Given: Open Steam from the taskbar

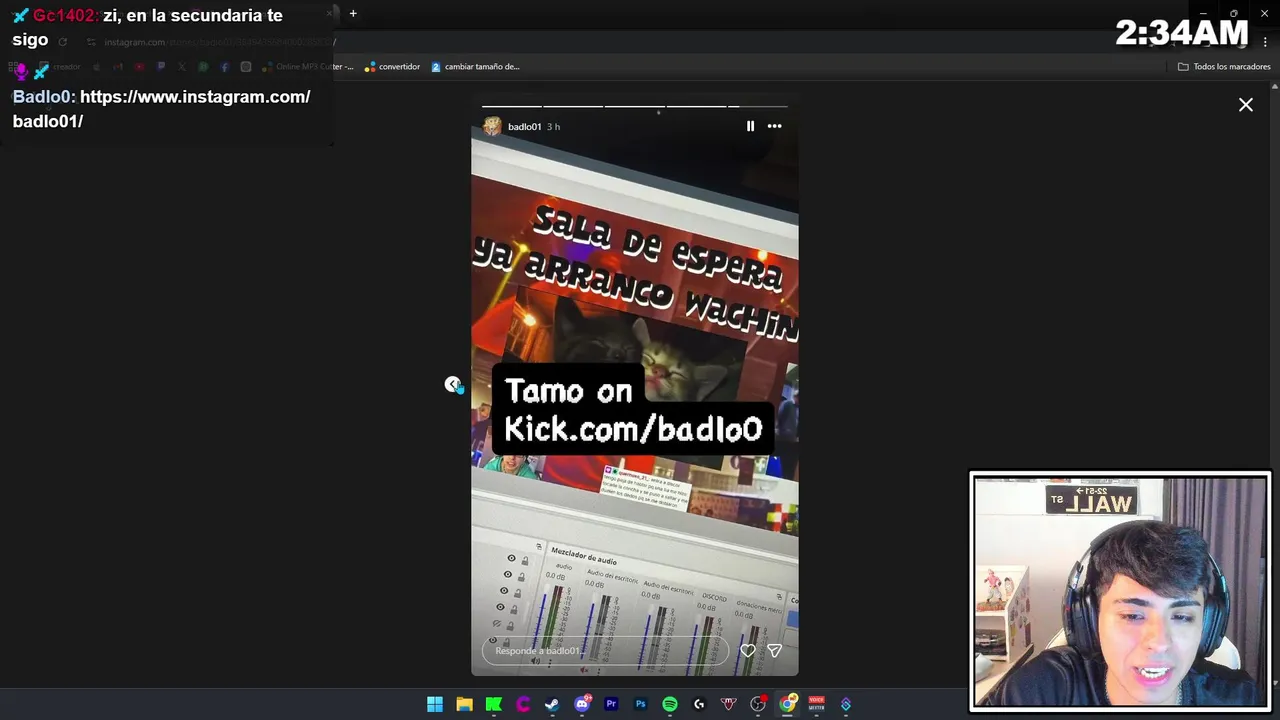Looking at the screenshot, I should [x=552, y=704].
